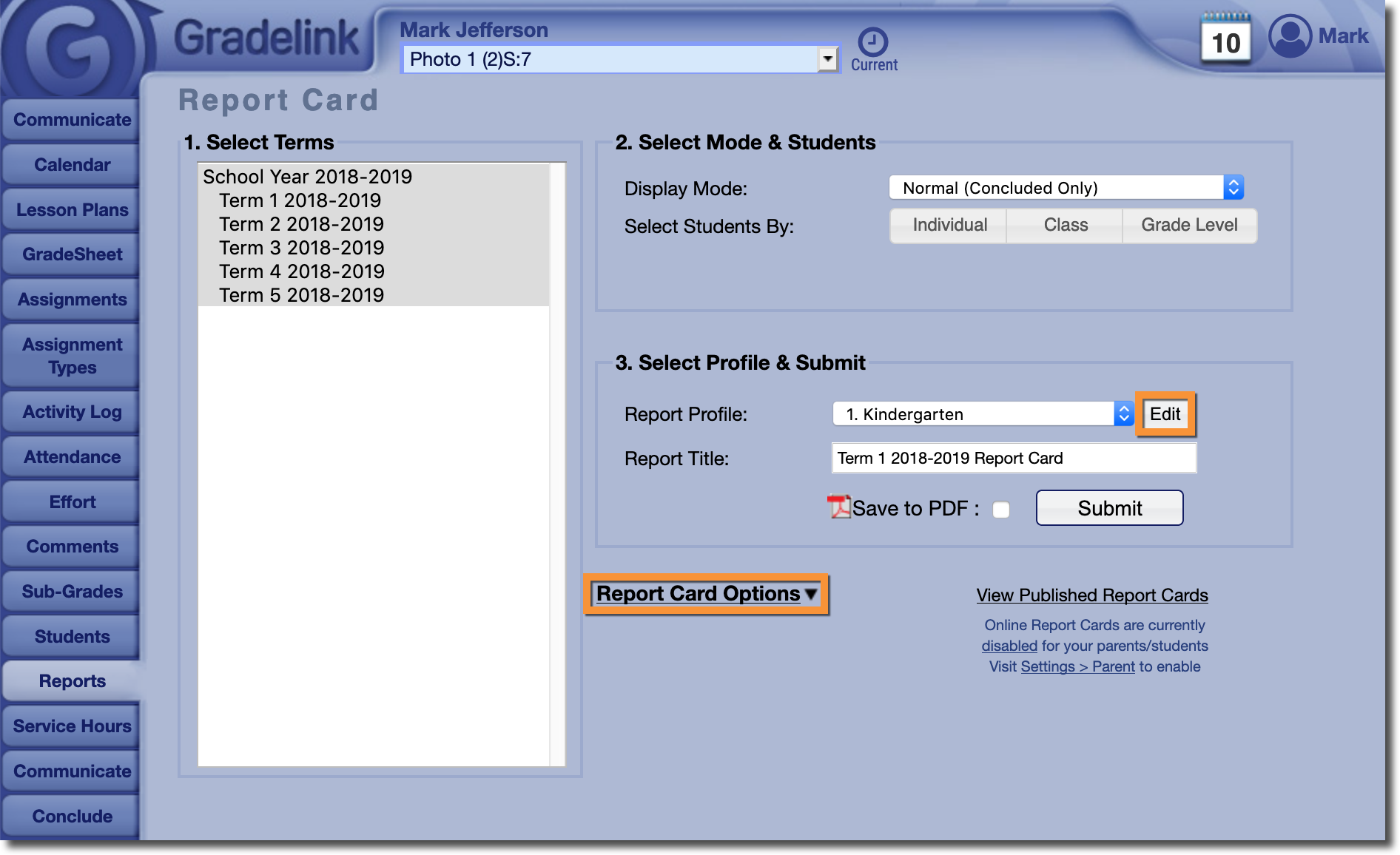This screenshot has height=855, width=1400.
Task: Click the Mark user profile avatar icon
Action: click(x=1290, y=36)
